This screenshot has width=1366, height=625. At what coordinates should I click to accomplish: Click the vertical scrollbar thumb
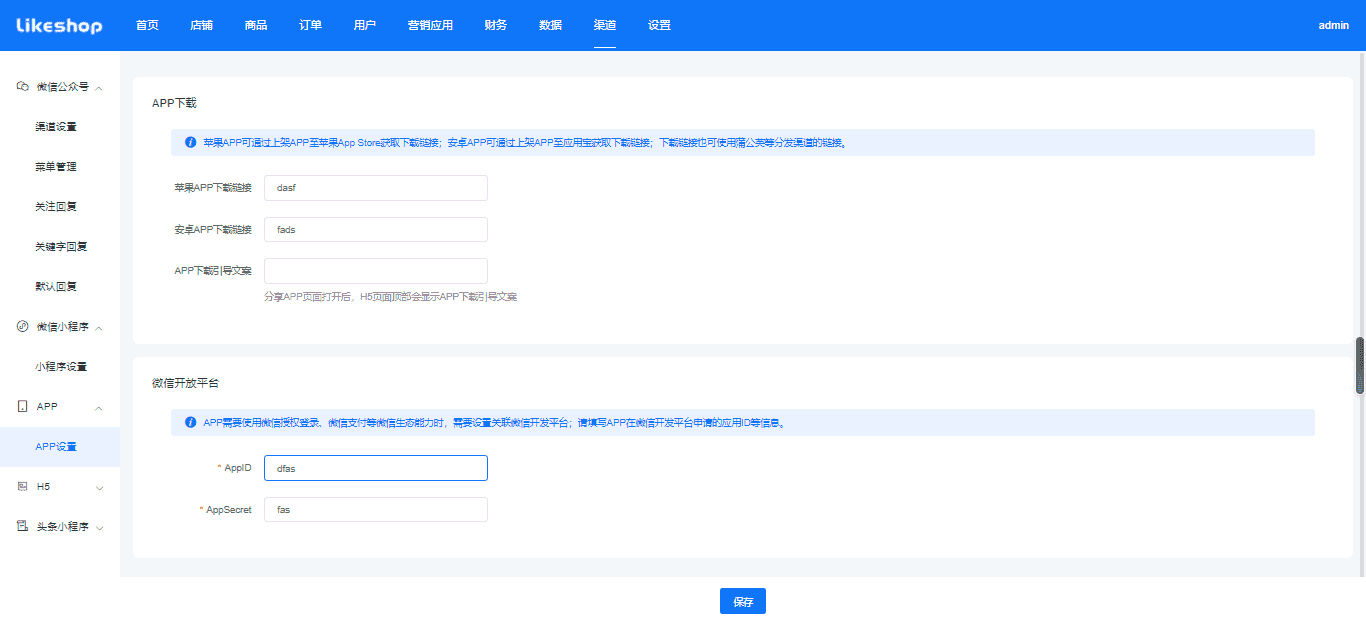pos(1360,366)
